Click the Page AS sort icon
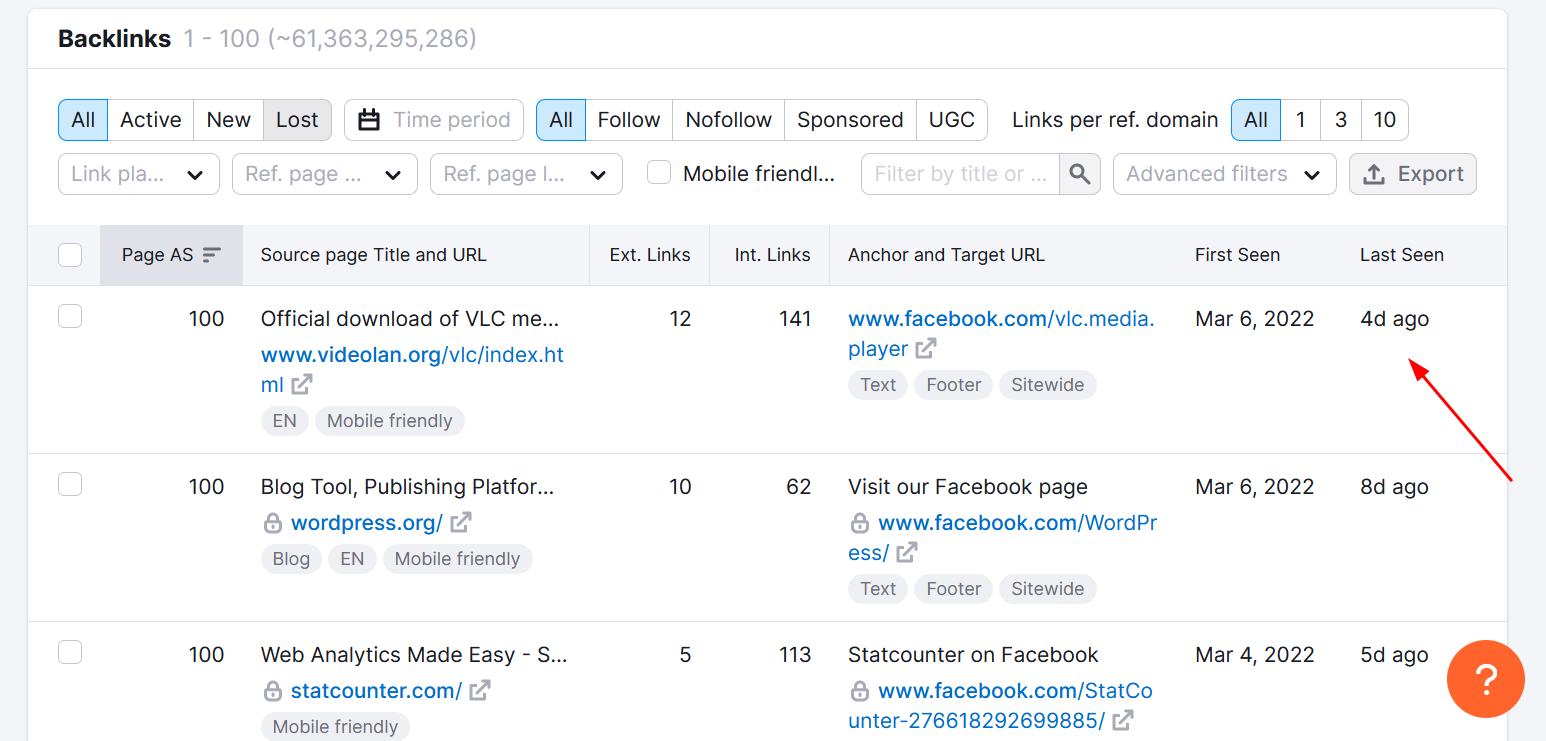This screenshot has height=741, width=1546. coord(211,255)
